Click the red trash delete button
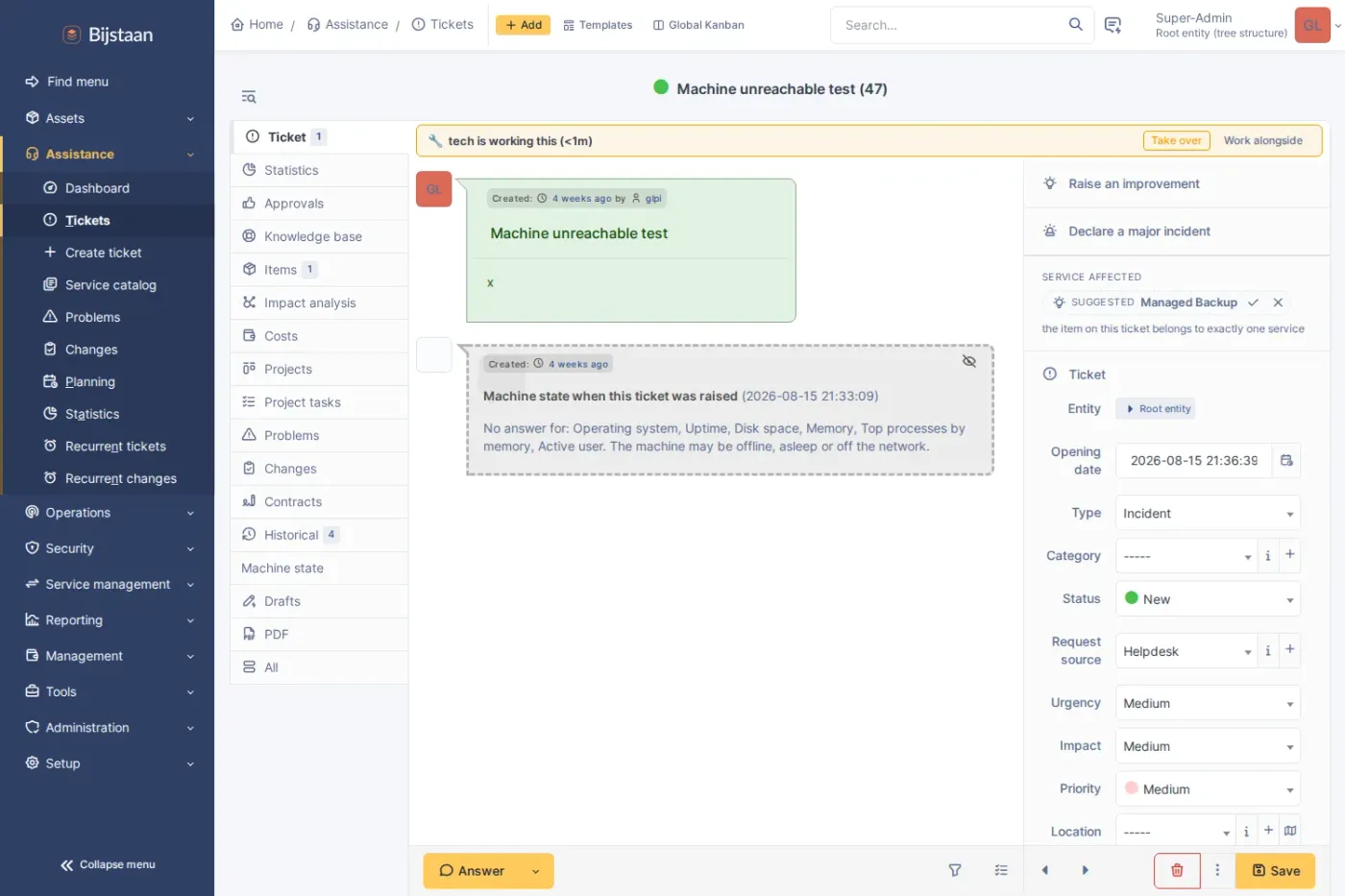Screen dimensions: 1345x896 (1177, 870)
